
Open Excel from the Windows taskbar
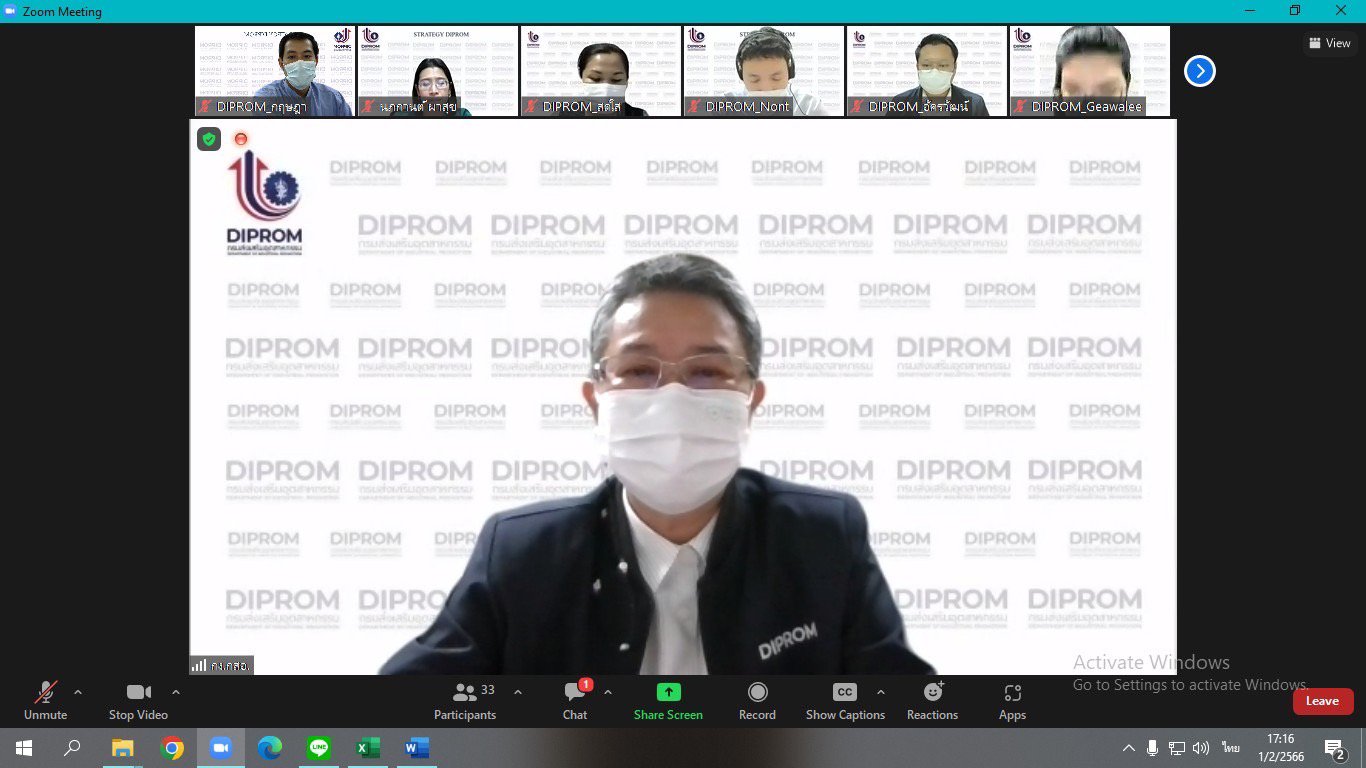click(368, 748)
